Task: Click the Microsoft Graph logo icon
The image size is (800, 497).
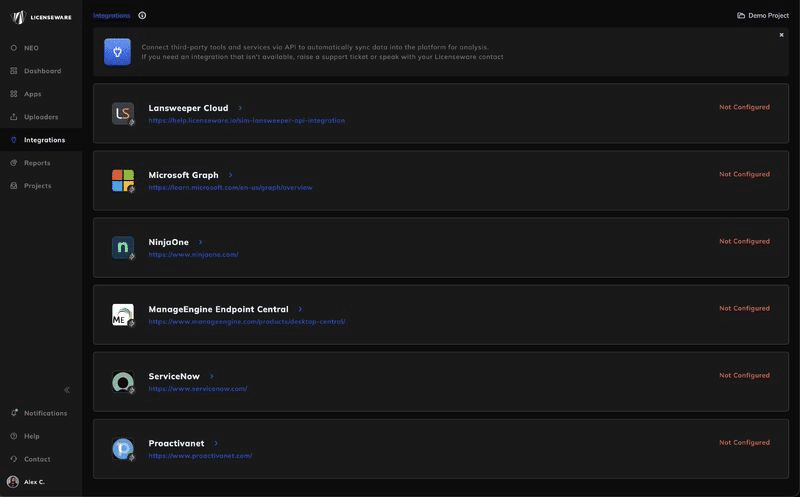Action: (123, 180)
